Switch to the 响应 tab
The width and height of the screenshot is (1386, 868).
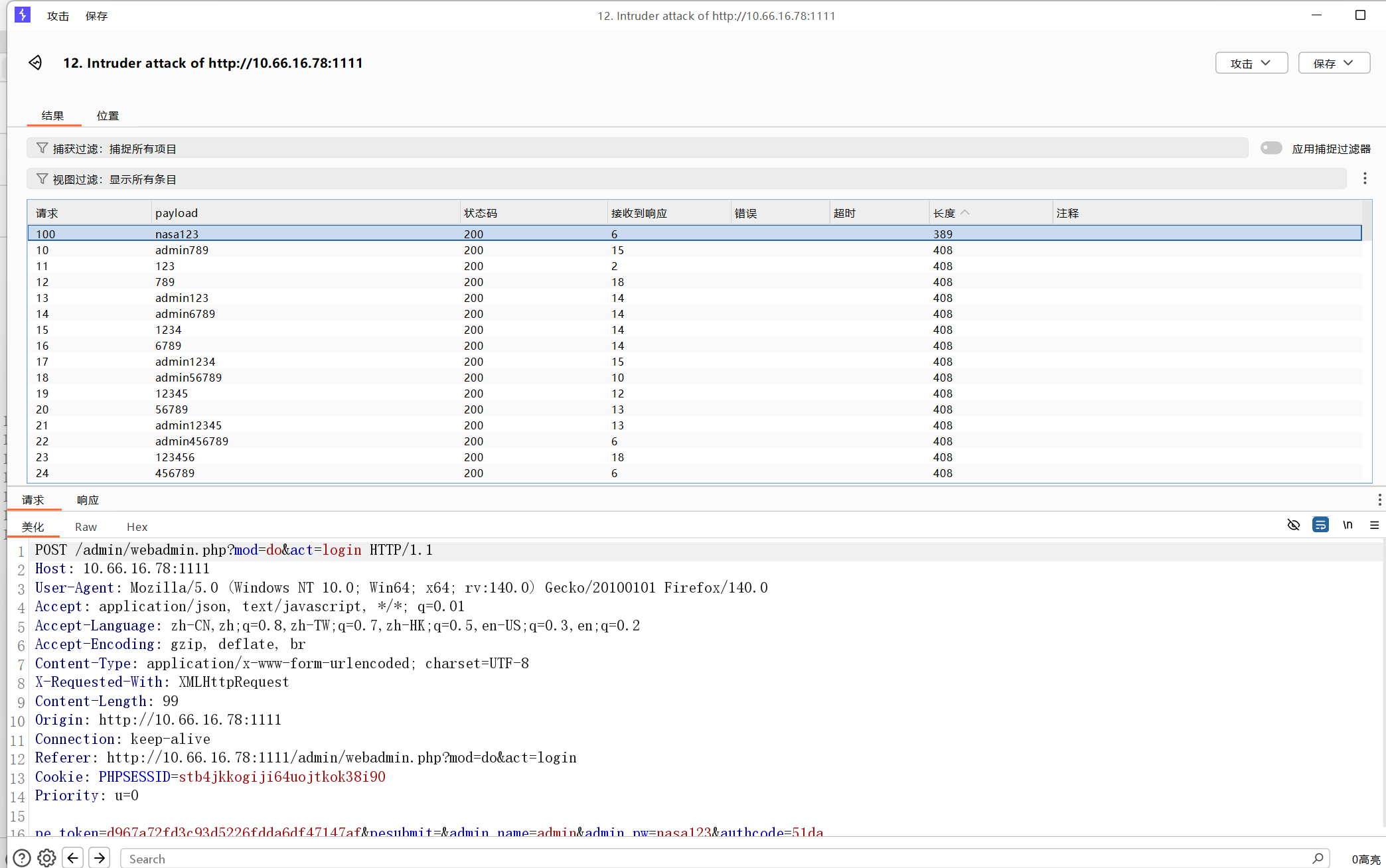pyautogui.click(x=88, y=500)
